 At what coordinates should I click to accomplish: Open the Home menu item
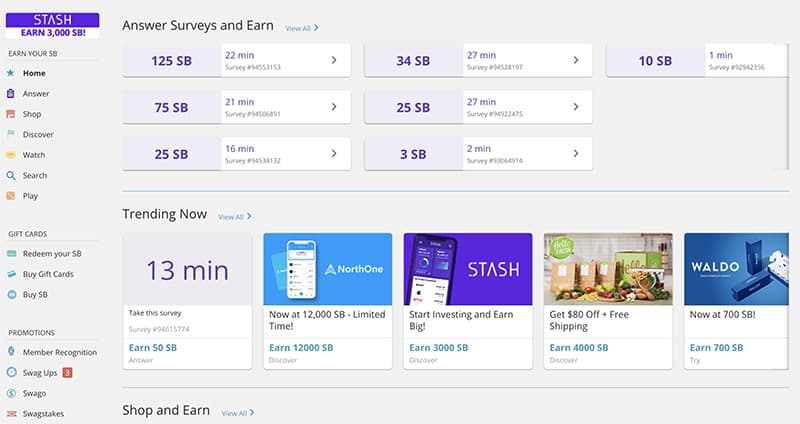point(34,73)
